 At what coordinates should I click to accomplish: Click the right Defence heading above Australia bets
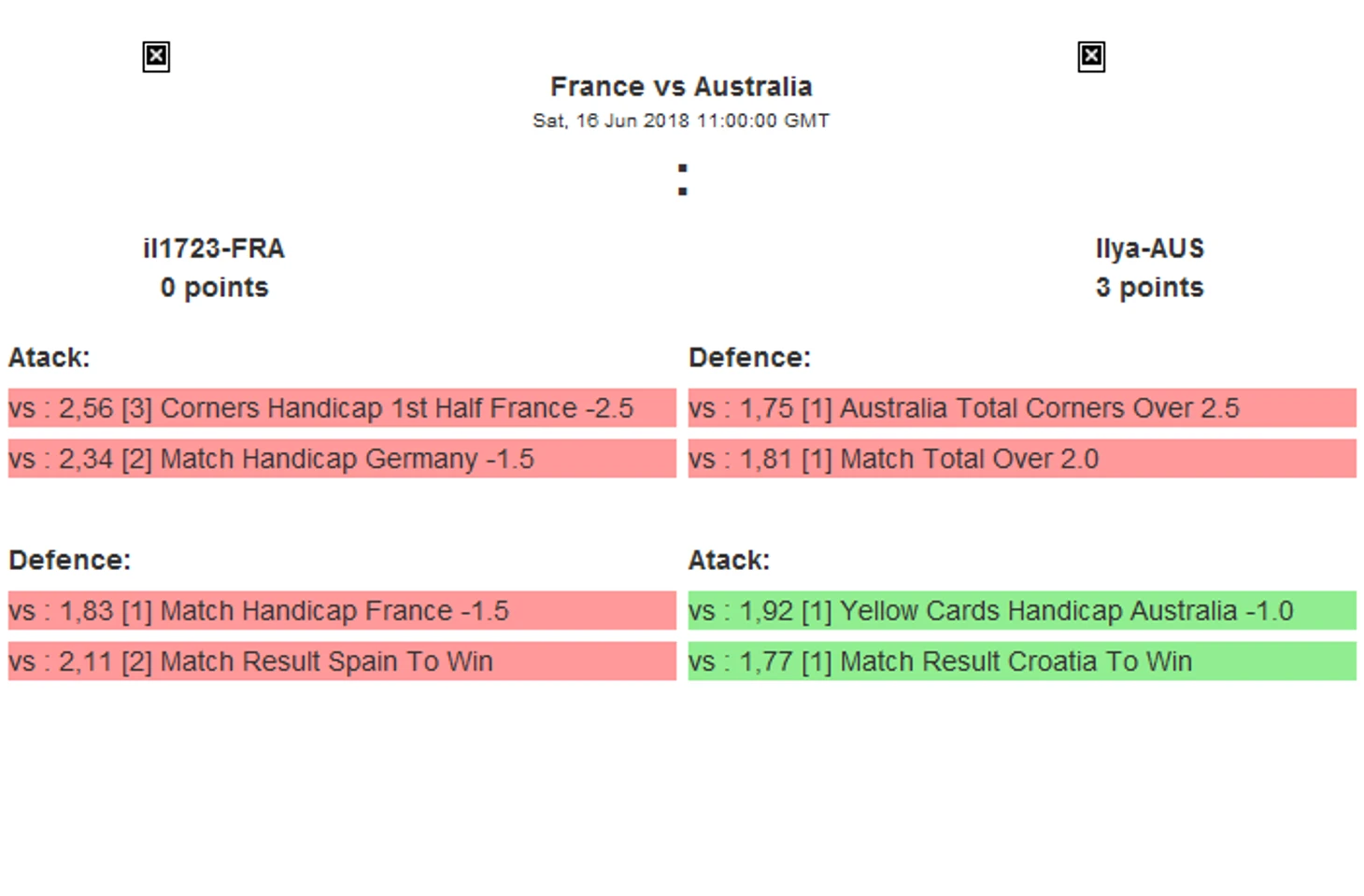tap(749, 358)
